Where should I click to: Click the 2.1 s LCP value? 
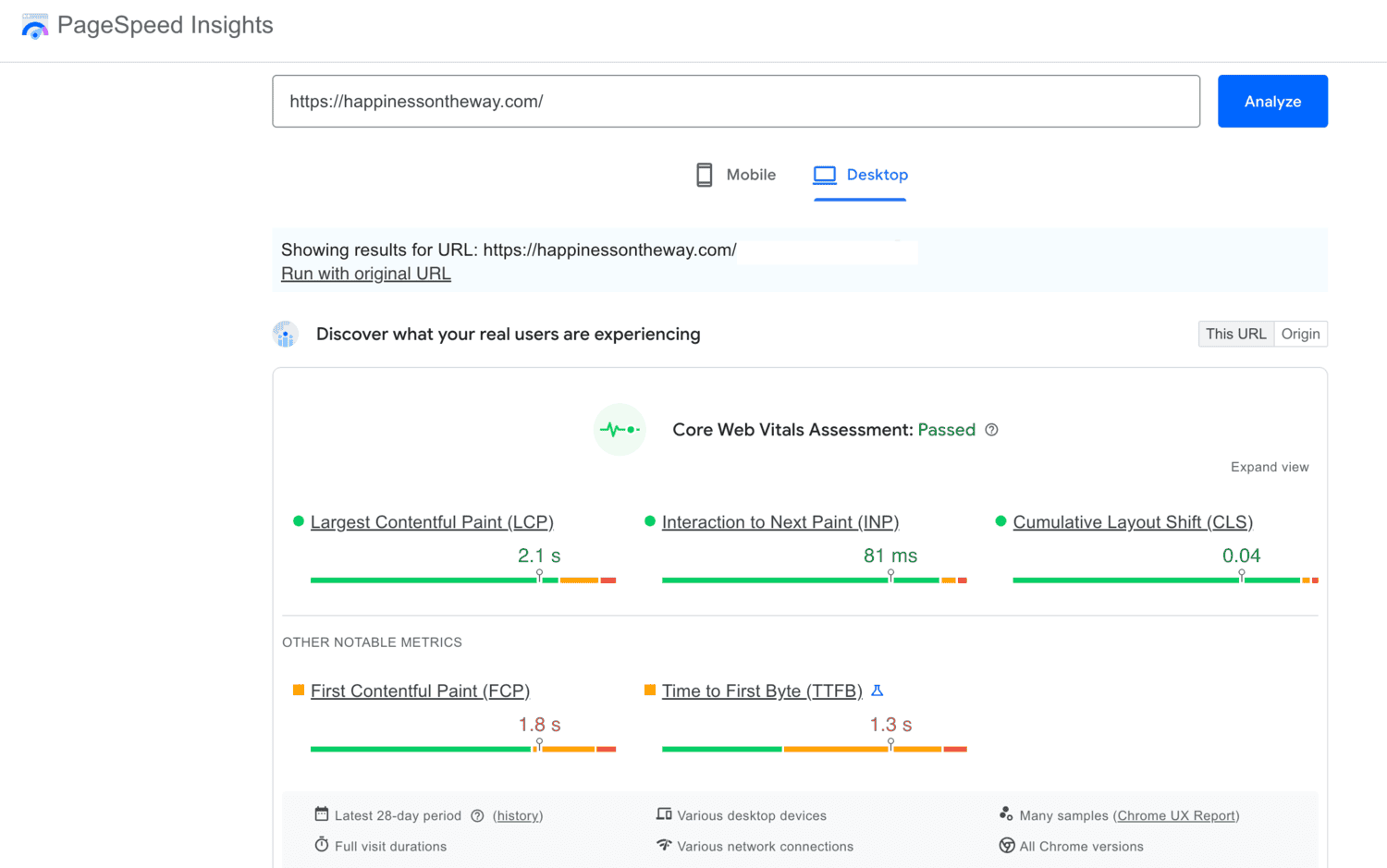click(x=539, y=556)
